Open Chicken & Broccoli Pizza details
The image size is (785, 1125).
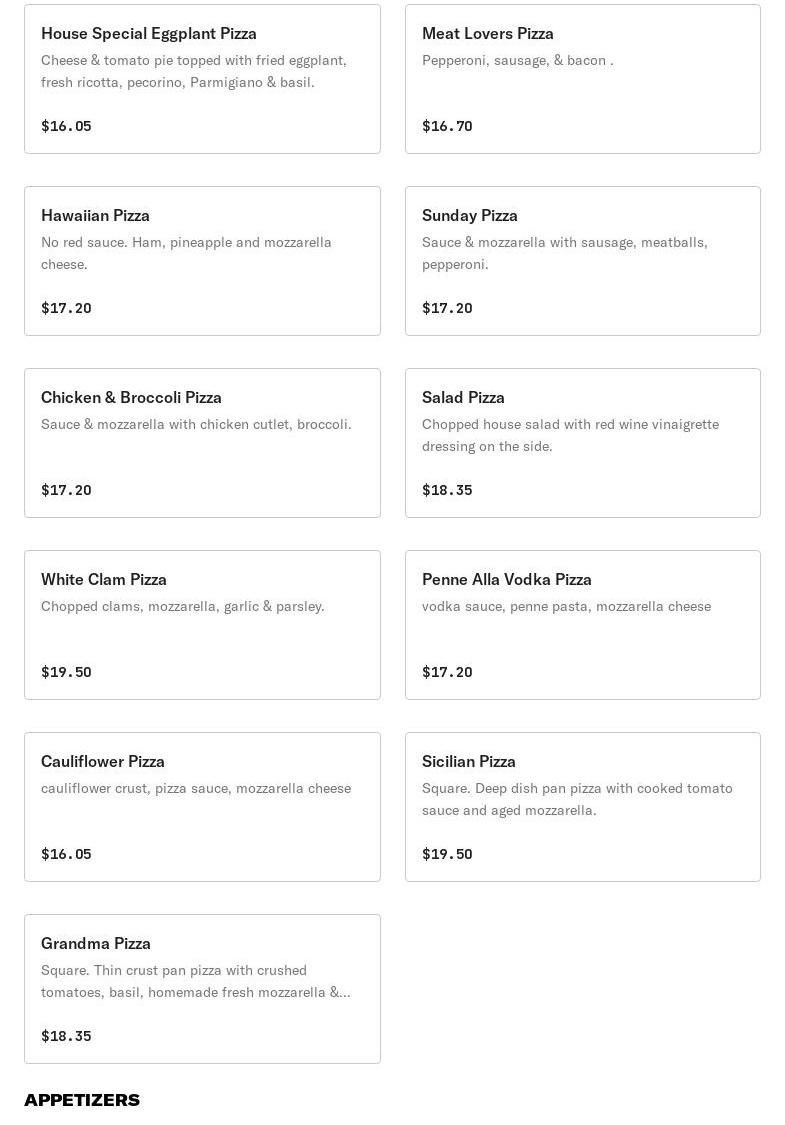click(202, 443)
